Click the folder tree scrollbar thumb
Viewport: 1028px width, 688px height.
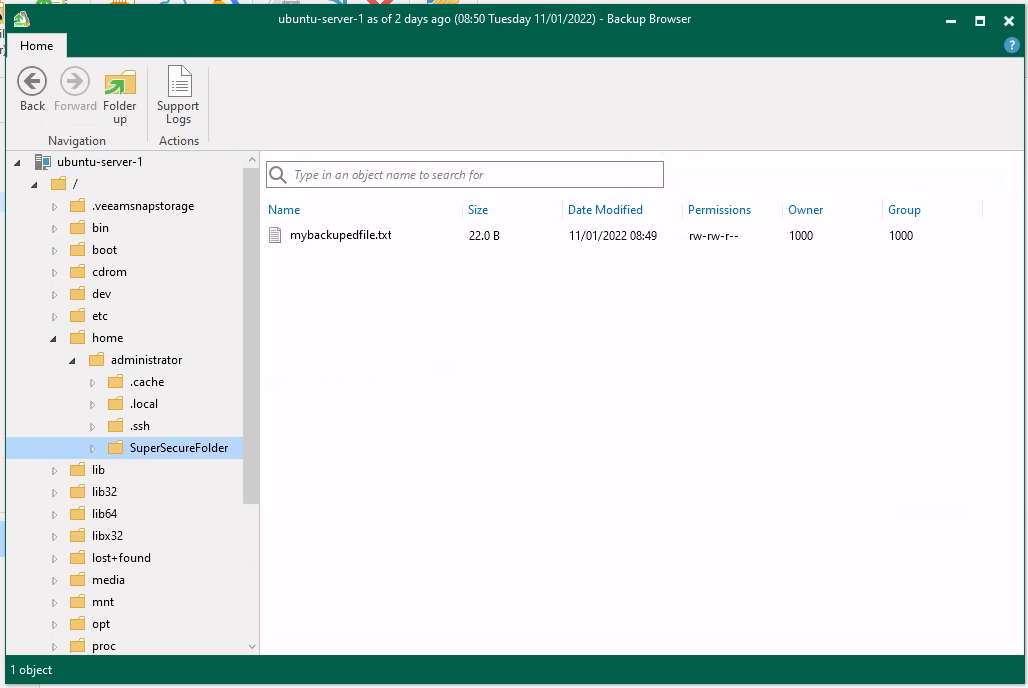pyautogui.click(x=251, y=336)
